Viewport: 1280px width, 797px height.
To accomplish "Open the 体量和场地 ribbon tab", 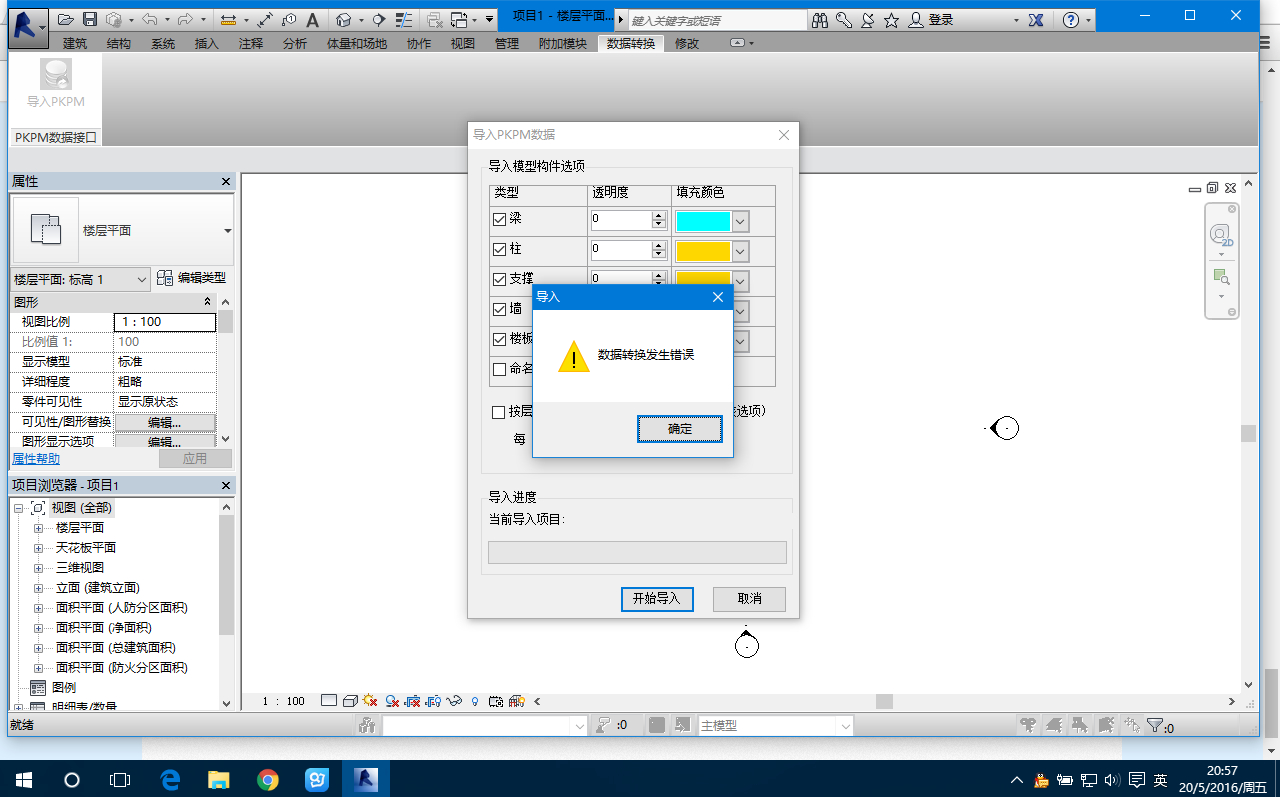I will coord(356,43).
